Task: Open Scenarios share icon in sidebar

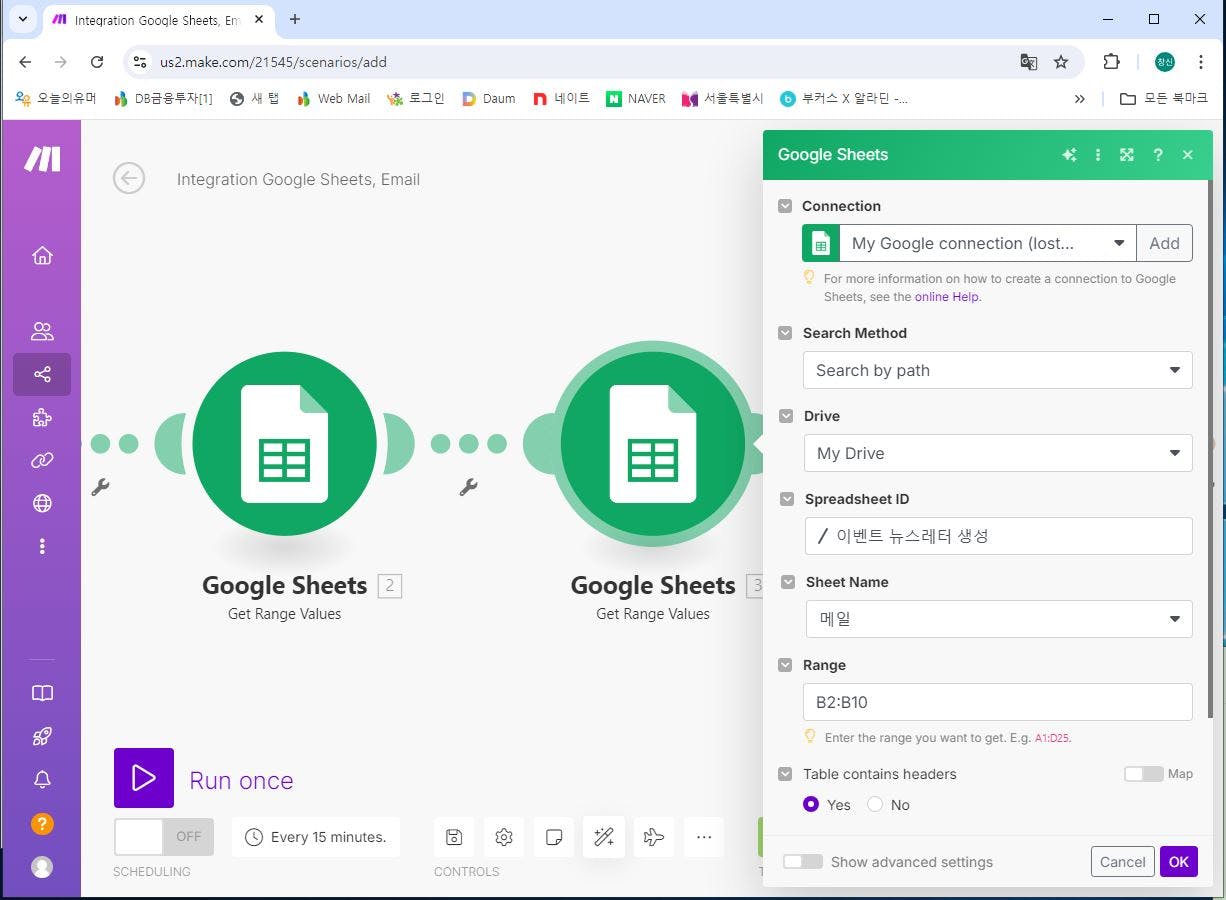Action: point(42,374)
